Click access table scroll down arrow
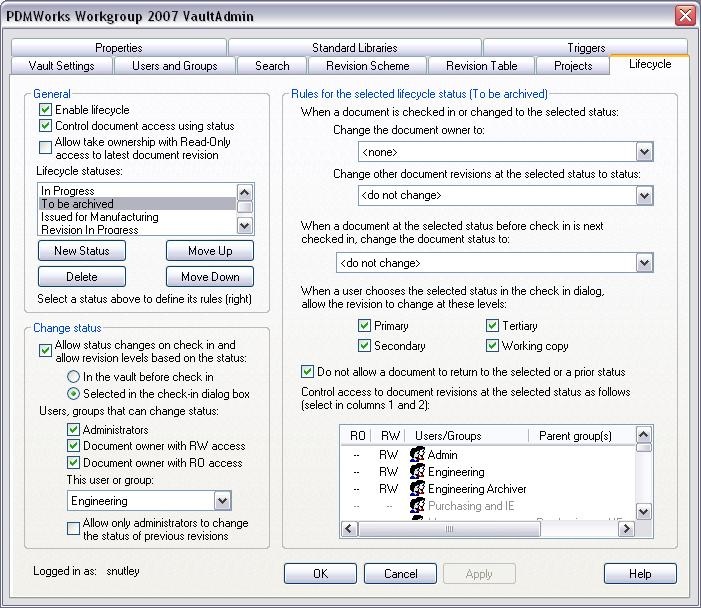Viewport: 701px width, 608px height. [x=643, y=511]
